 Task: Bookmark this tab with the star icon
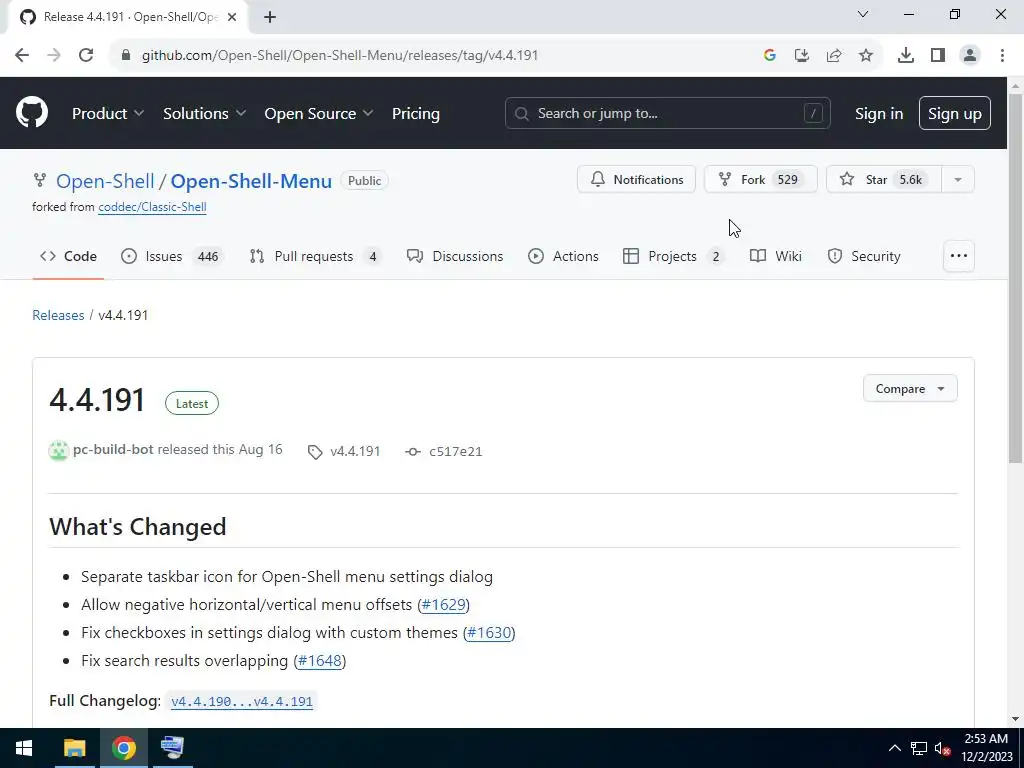(866, 55)
